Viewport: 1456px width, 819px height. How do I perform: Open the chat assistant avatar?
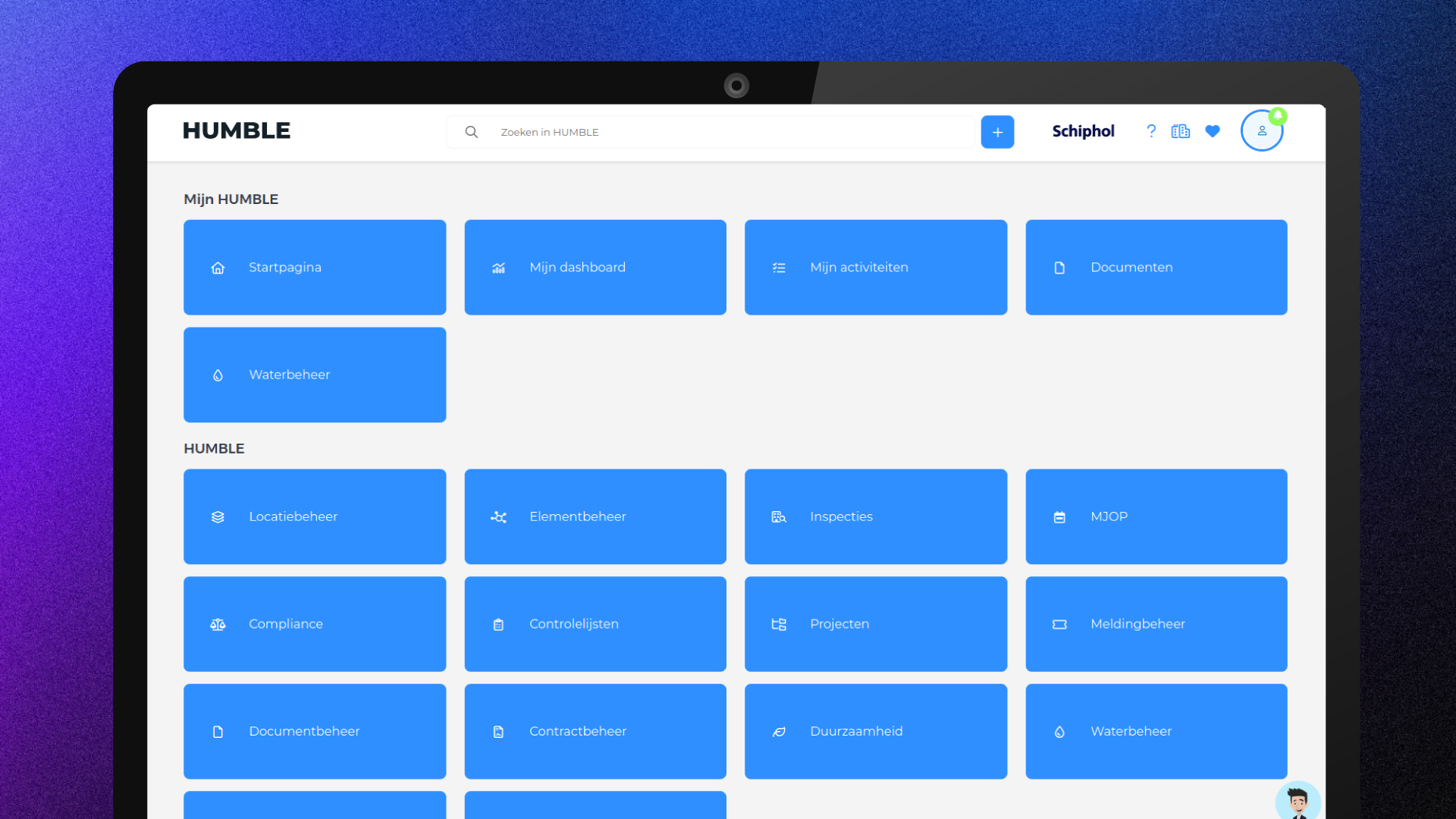click(1298, 801)
